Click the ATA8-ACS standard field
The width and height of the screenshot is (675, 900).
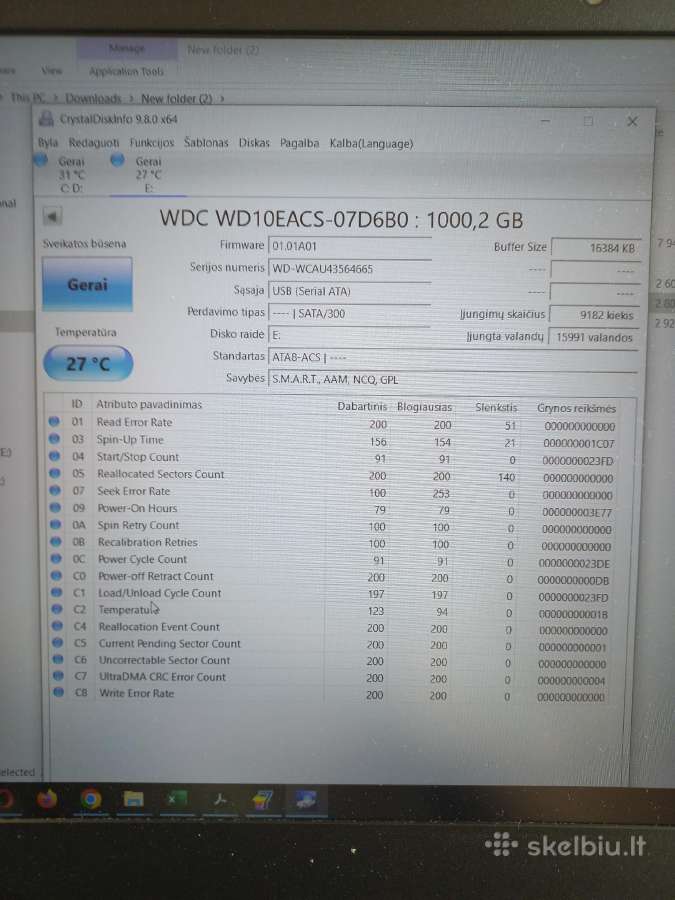452,357
